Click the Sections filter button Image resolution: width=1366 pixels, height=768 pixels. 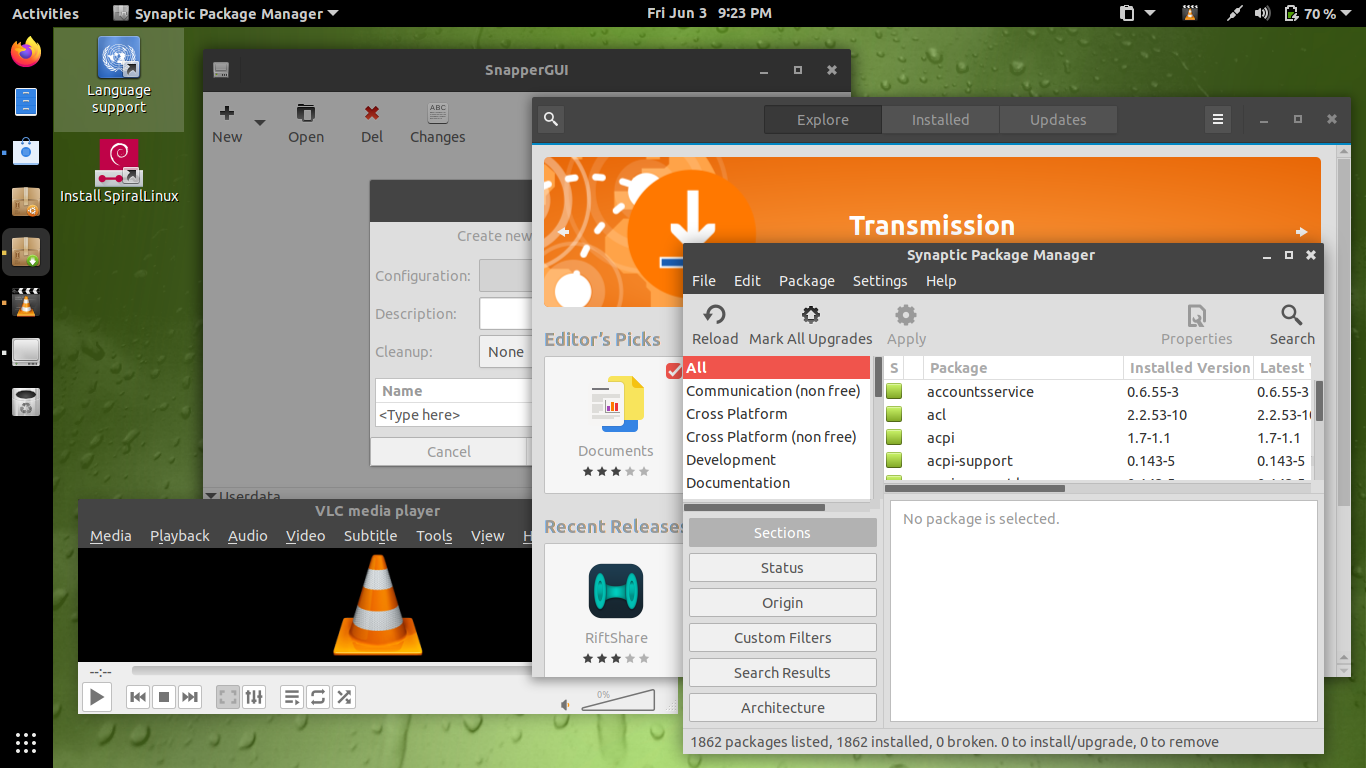(x=782, y=533)
